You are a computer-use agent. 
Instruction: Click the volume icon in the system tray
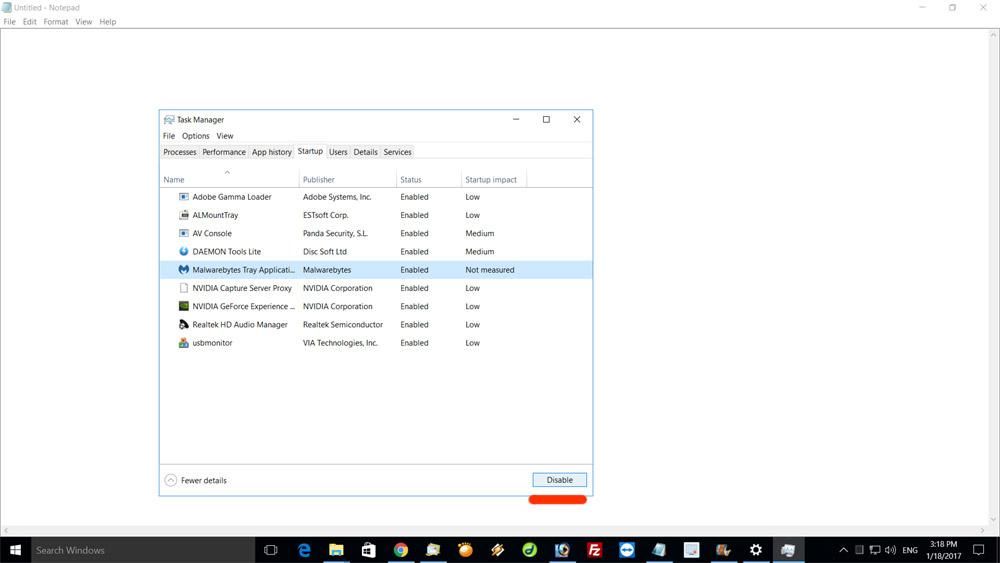coord(890,550)
